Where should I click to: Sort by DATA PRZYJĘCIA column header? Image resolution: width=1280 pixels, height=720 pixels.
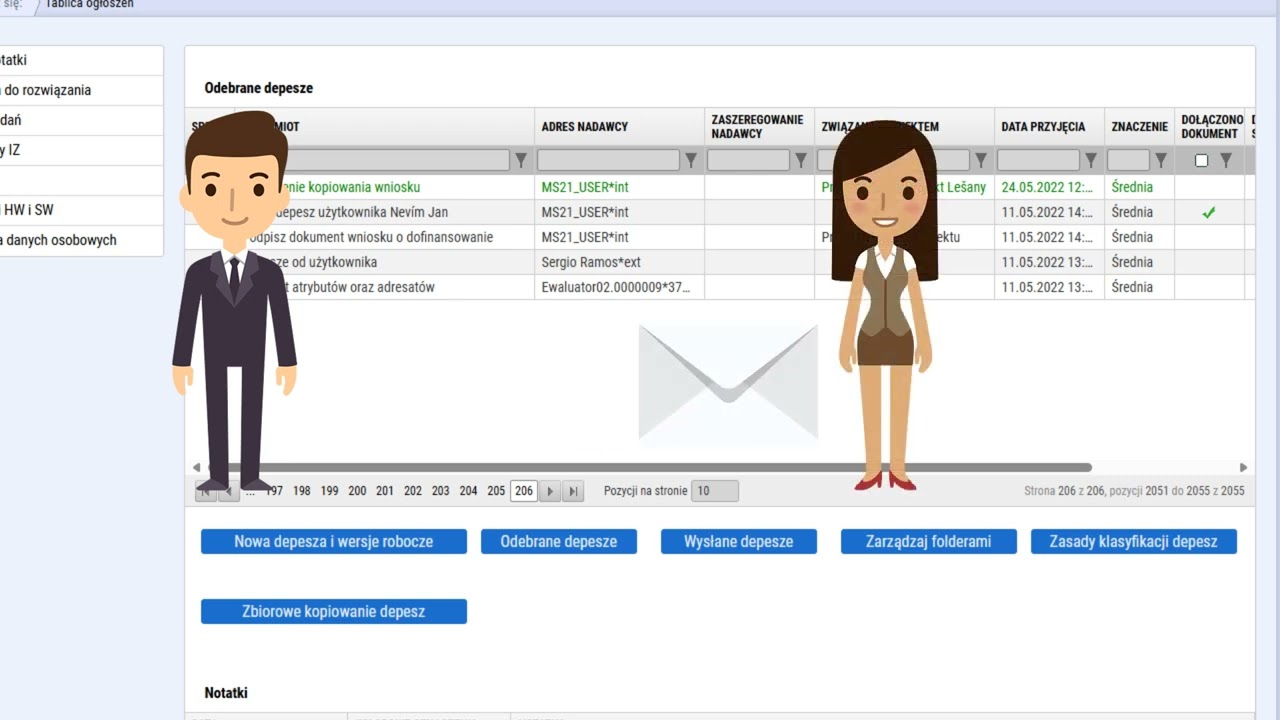(x=1043, y=127)
